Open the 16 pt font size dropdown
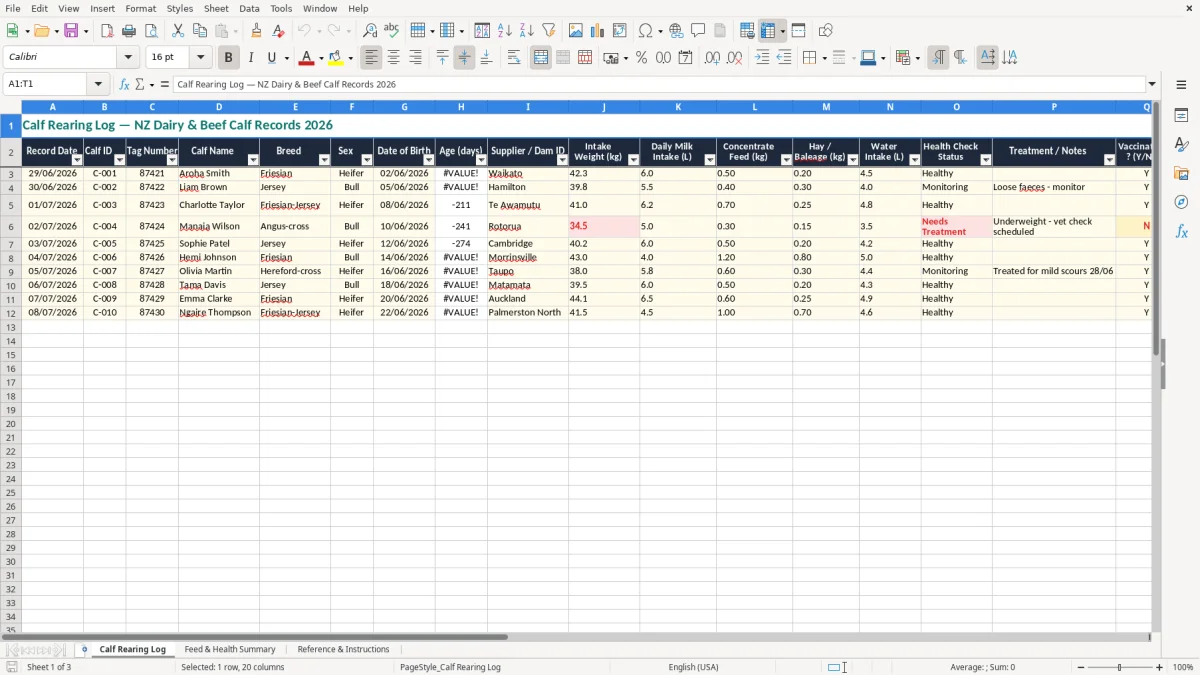The width and height of the screenshot is (1200, 675). [x=201, y=58]
